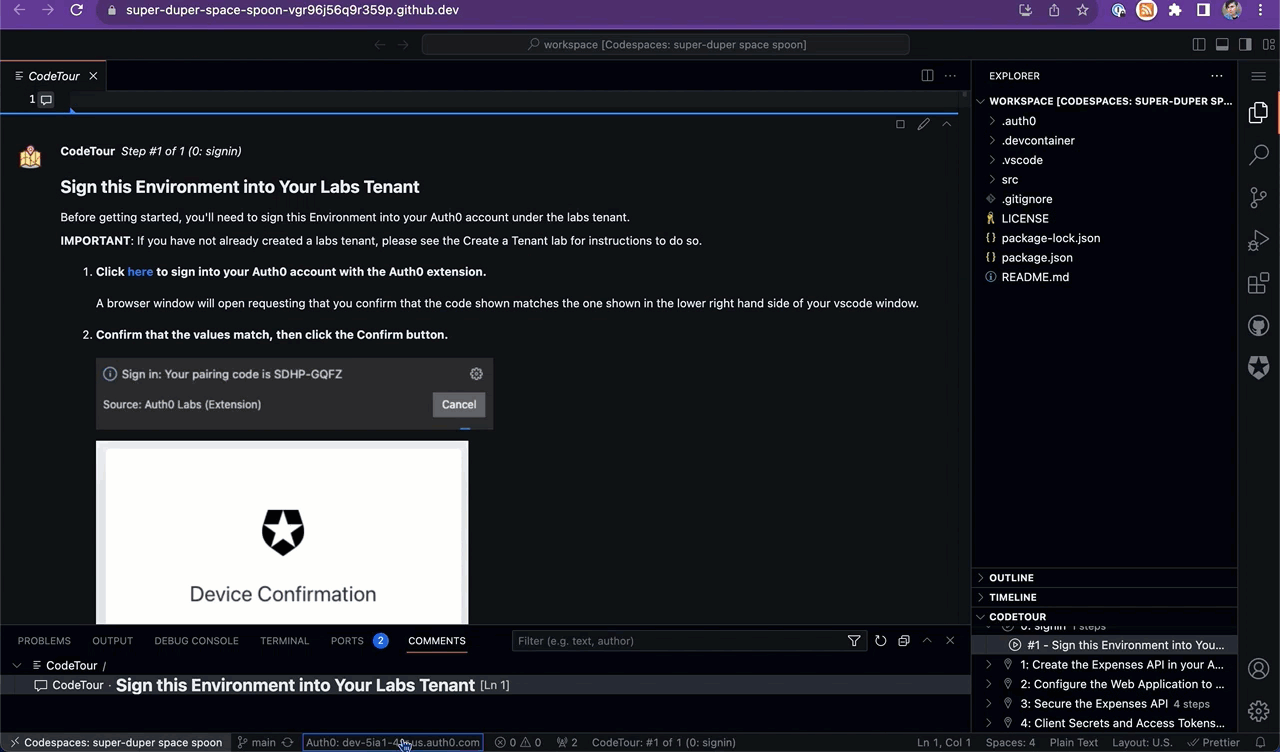Click the main branch status item
The width and height of the screenshot is (1280, 752).
(x=257, y=743)
